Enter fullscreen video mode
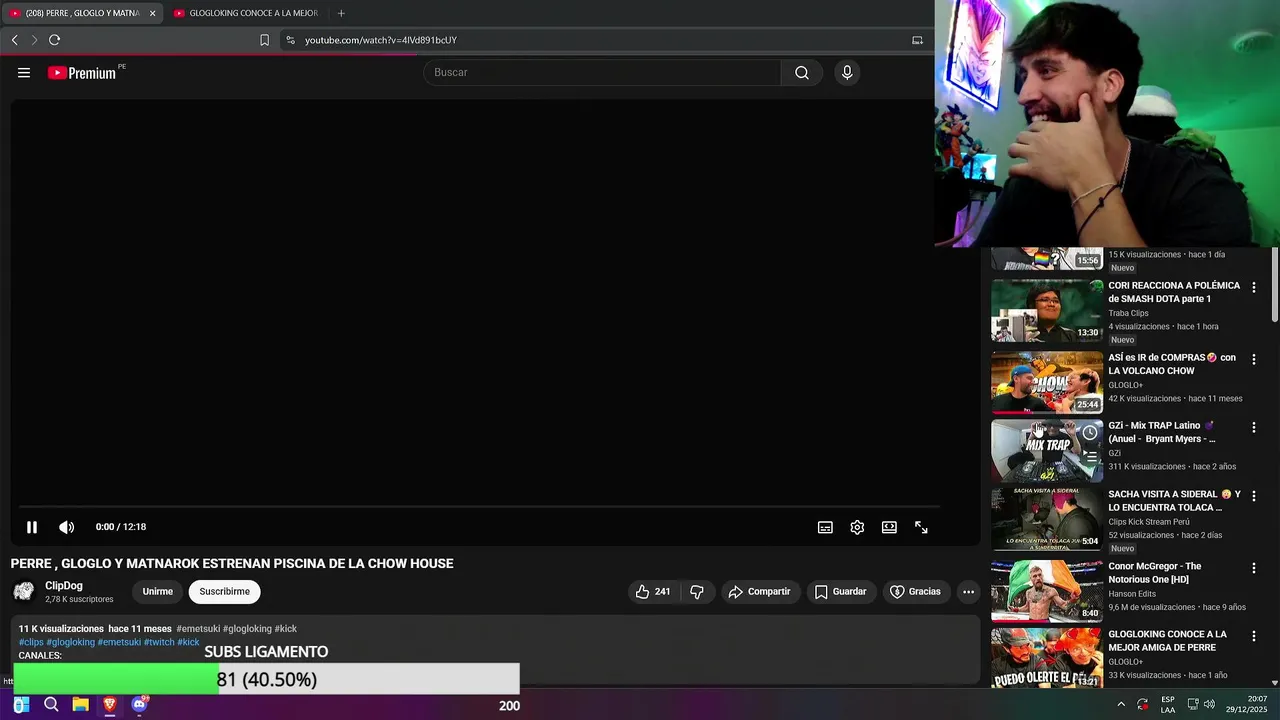 click(x=921, y=527)
